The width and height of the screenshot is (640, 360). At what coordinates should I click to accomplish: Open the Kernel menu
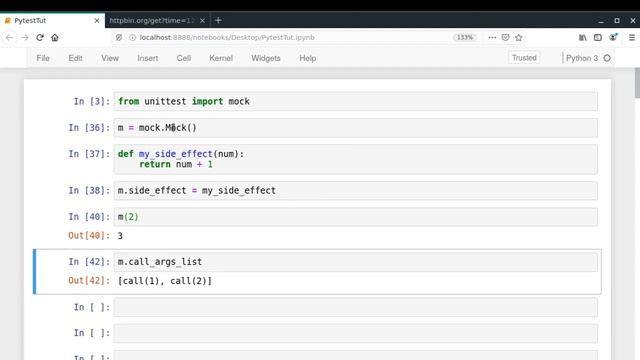221,58
